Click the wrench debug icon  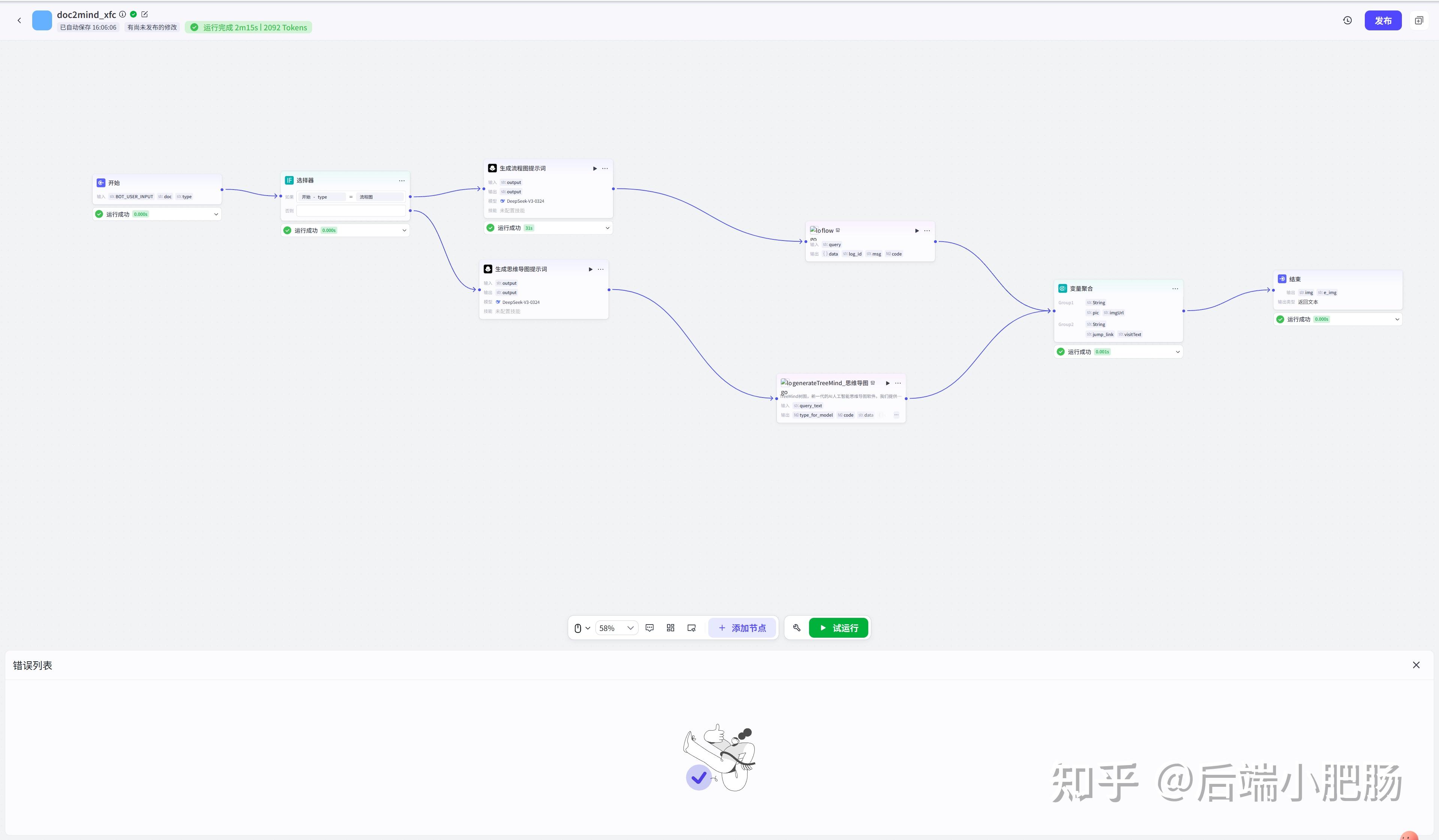[797, 628]
